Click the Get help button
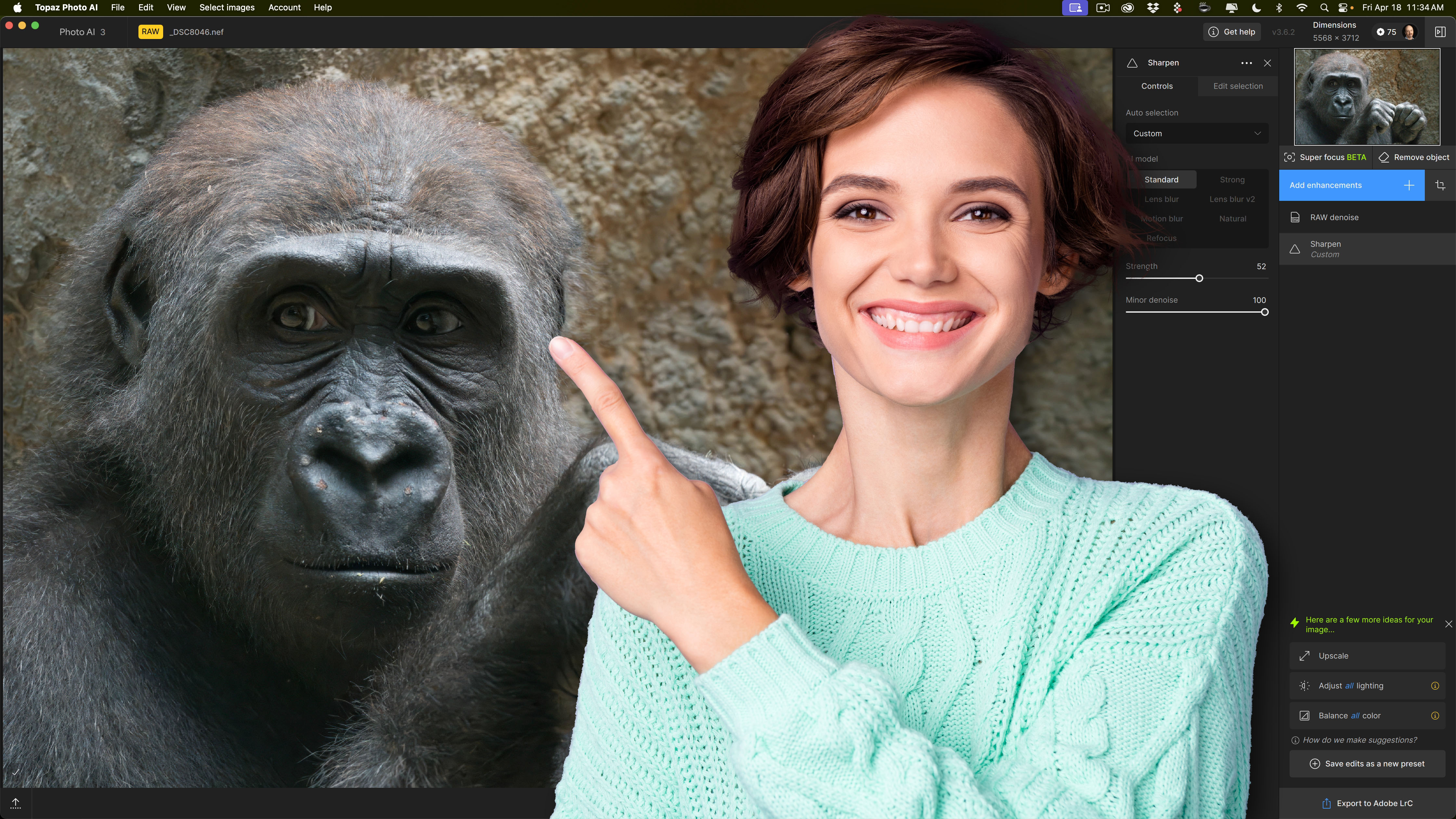Image resolution: width=1456 pixels, height=819 pixels. click(x=1232, y=32)
